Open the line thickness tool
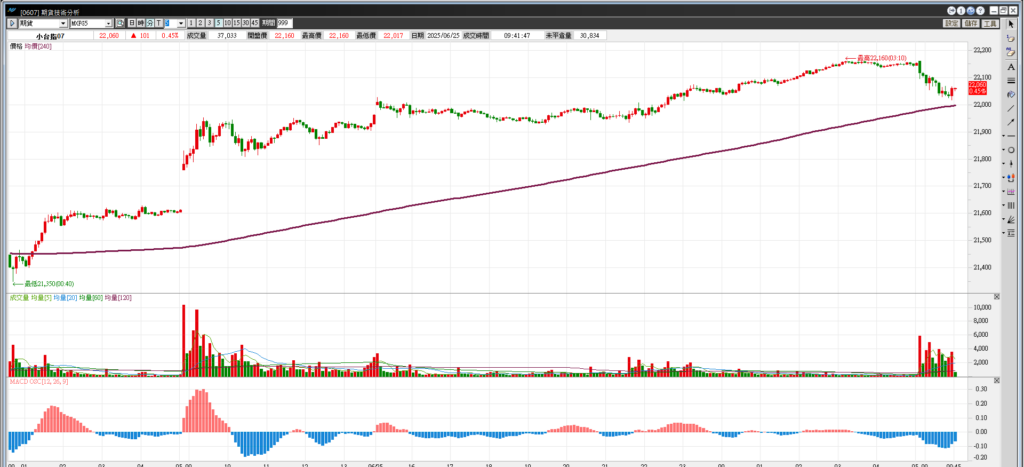 [1011, 79]
